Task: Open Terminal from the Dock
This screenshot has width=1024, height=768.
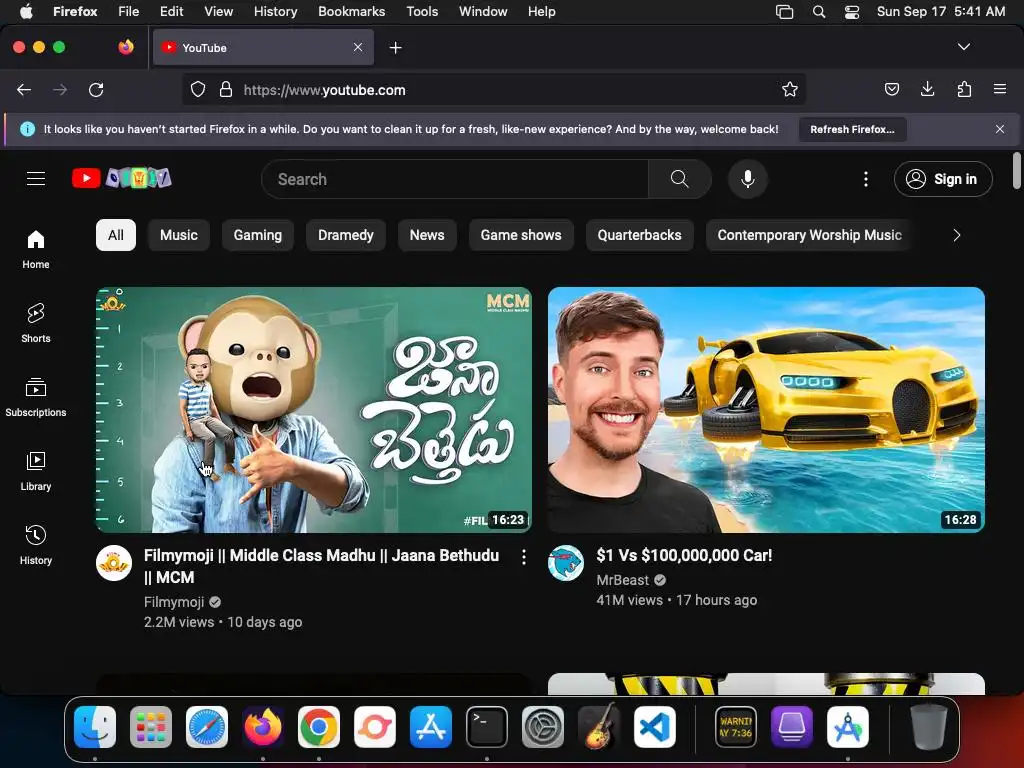Action: point(487,727)
